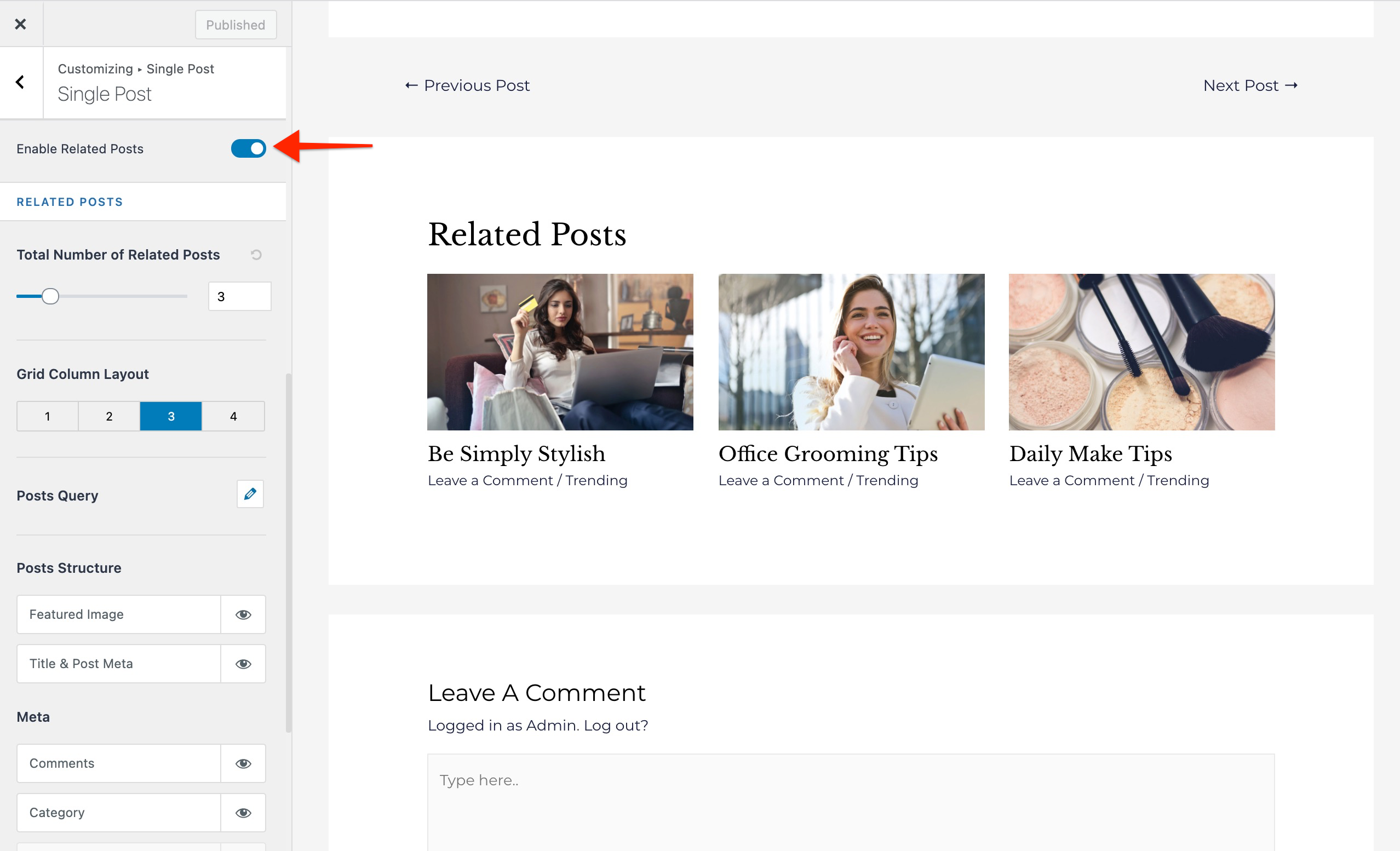1400x851 pixels.
Task: Edit Posts Query with pencil icon
Action: tap(250, 493)
